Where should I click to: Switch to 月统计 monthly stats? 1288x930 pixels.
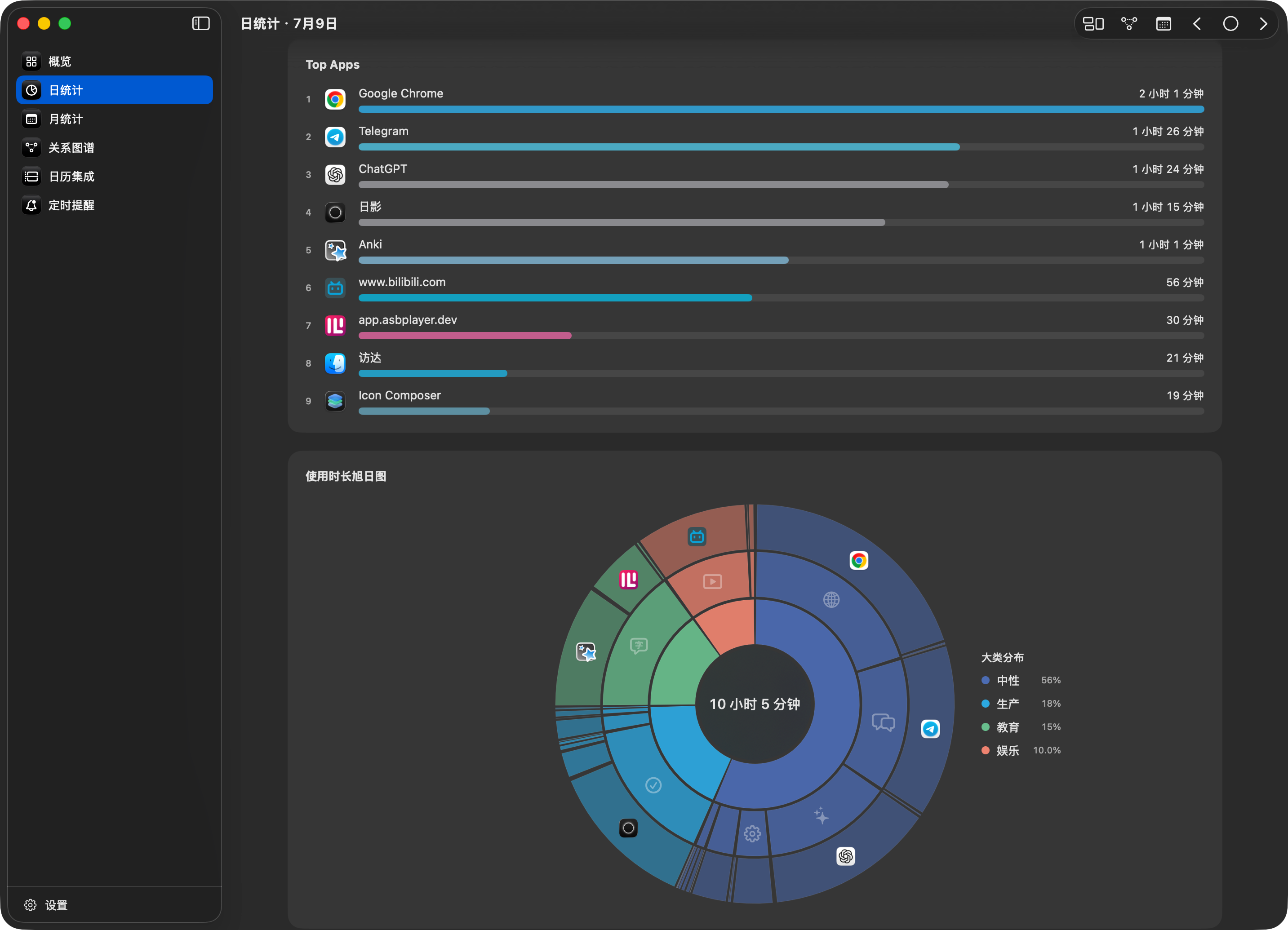point(115,119)
